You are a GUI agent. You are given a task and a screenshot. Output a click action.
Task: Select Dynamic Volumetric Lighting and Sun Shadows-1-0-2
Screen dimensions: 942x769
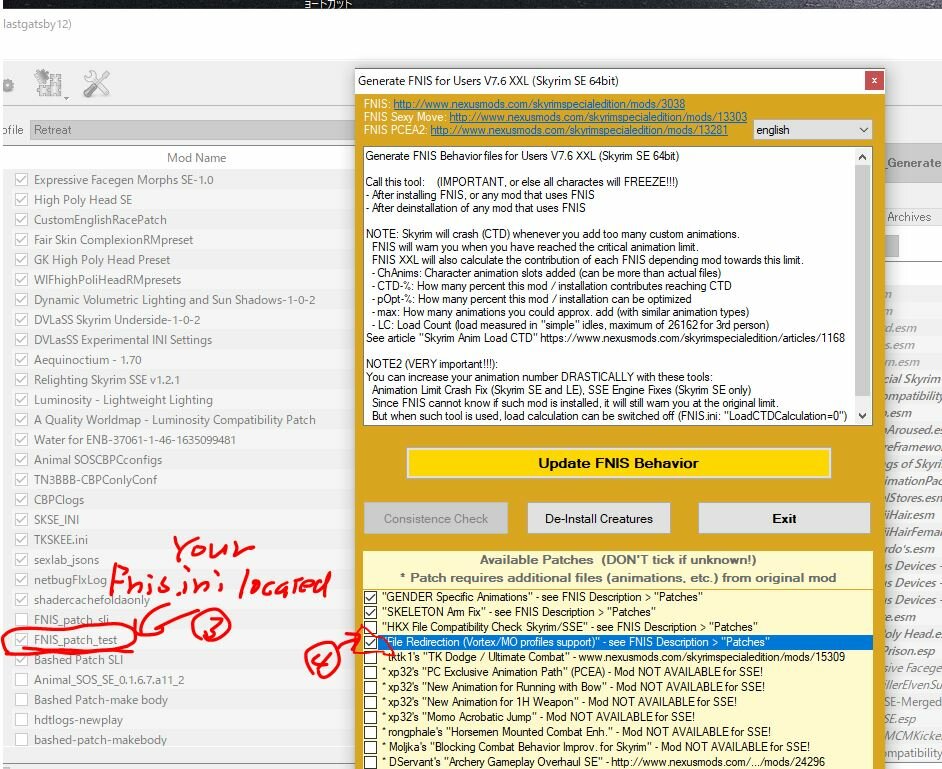(180, 299)
